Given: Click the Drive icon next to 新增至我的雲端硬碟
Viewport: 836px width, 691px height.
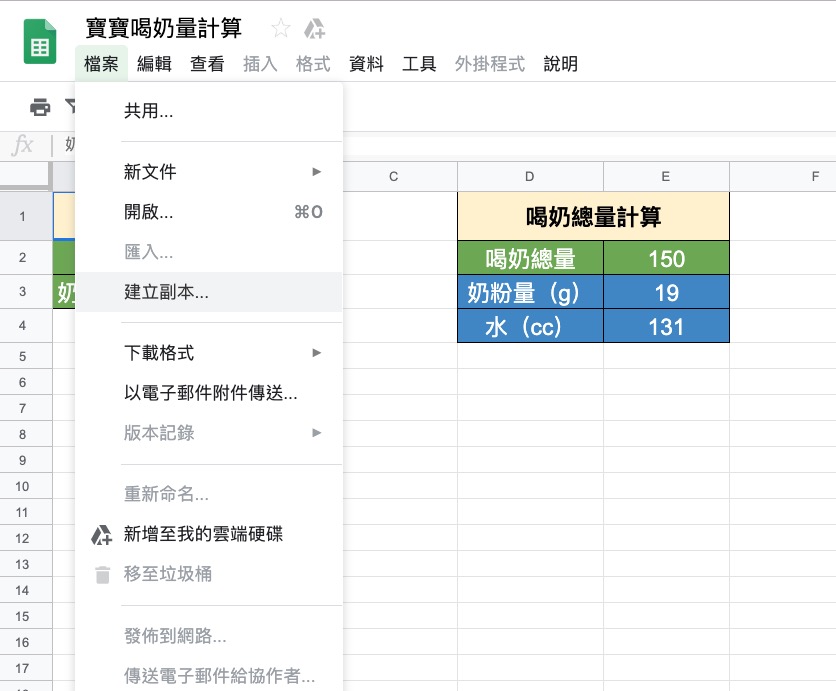Looking at the screenshot, I should pos(101,535).
